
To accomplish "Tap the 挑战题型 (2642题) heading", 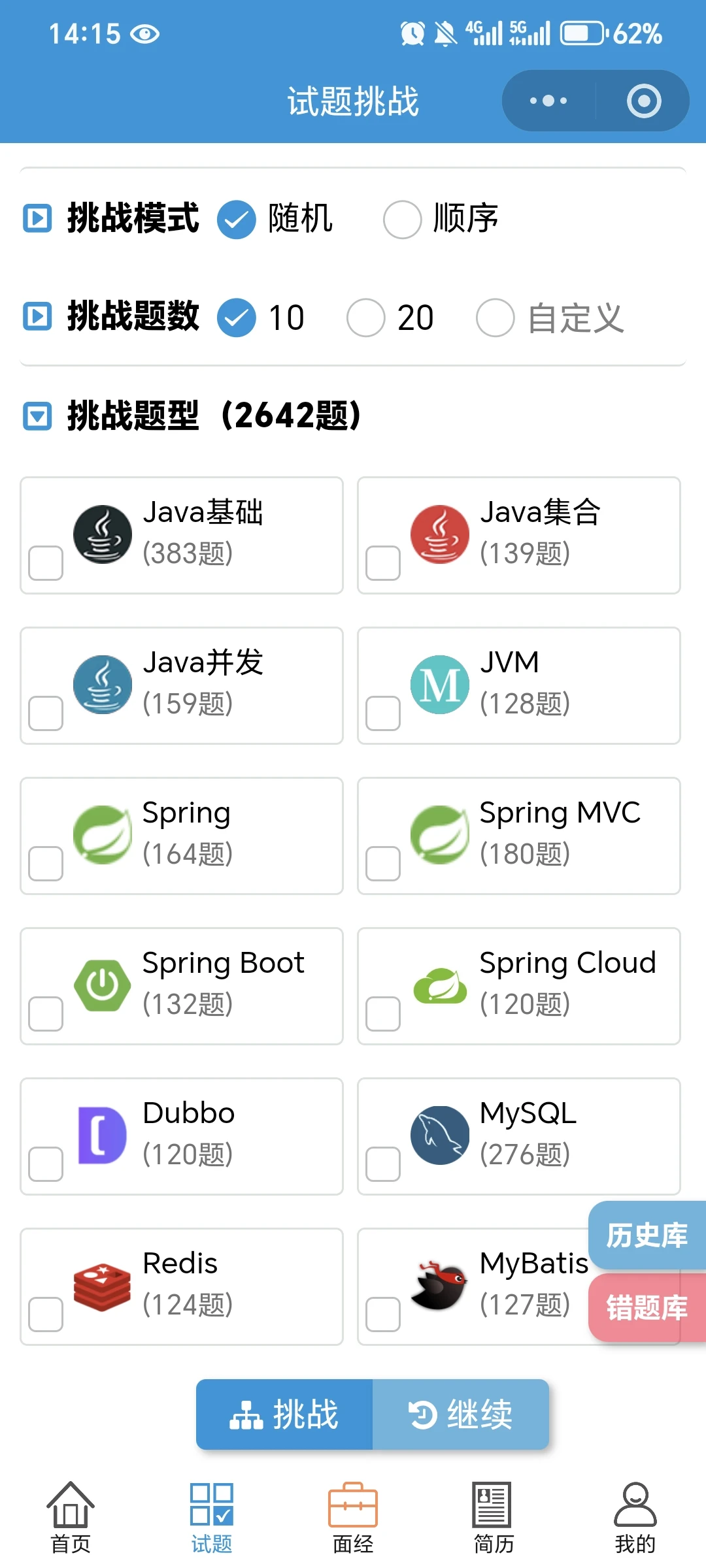I will [x=215, y=416].
